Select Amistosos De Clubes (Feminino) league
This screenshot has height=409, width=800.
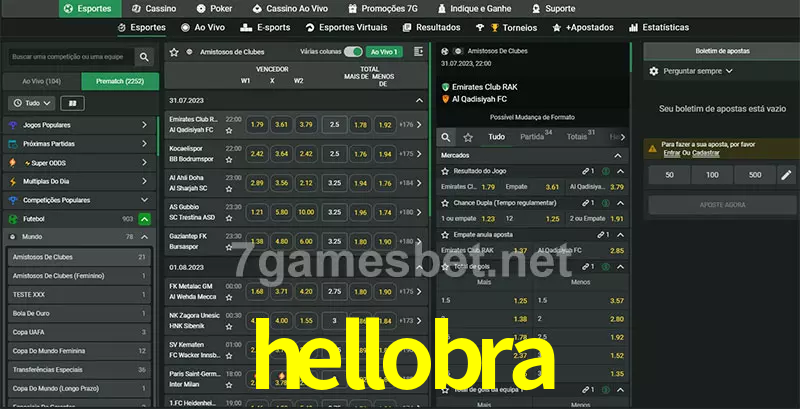79,276
